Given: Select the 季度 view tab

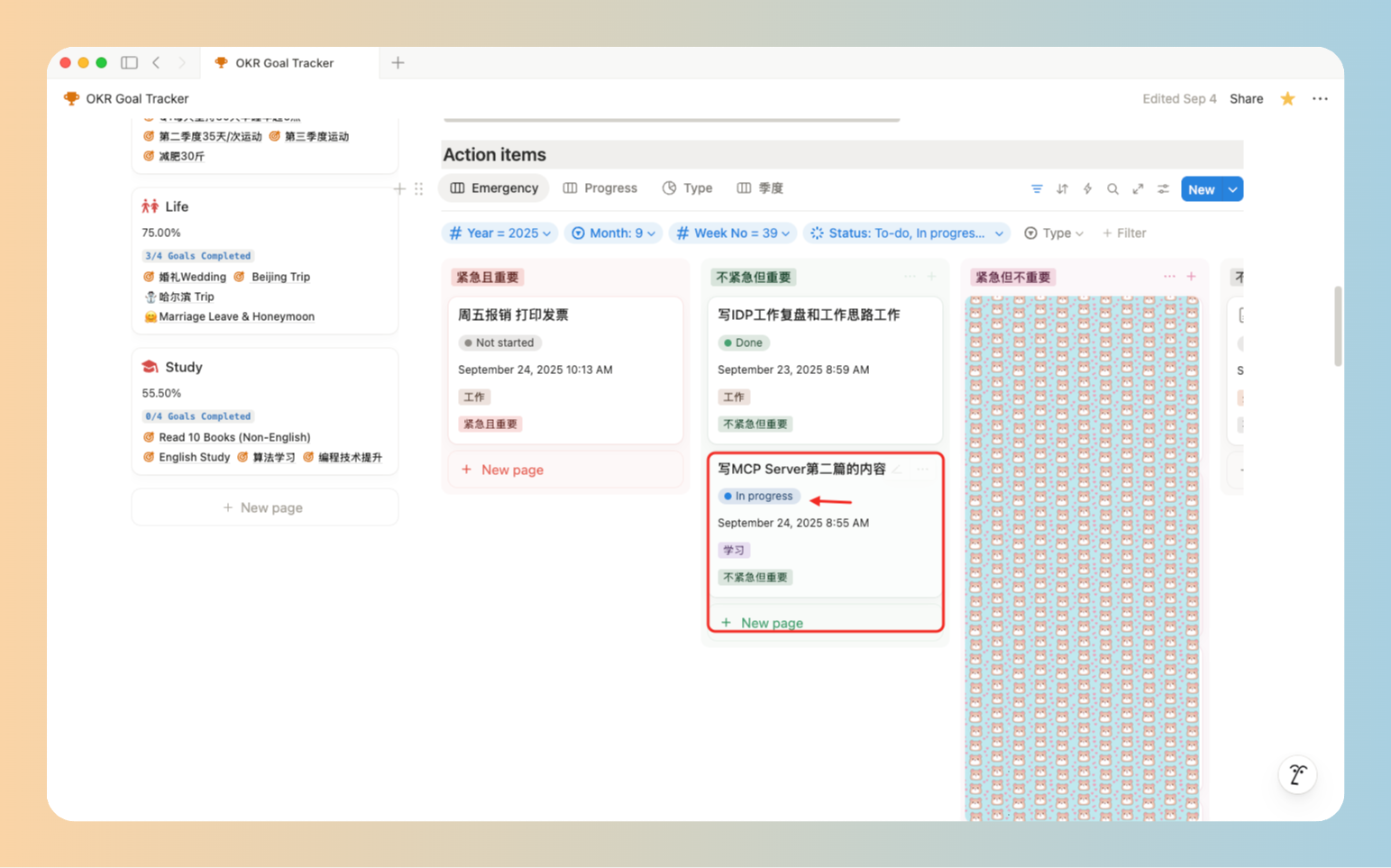Looking at the screenshot, I should point(760,188).
